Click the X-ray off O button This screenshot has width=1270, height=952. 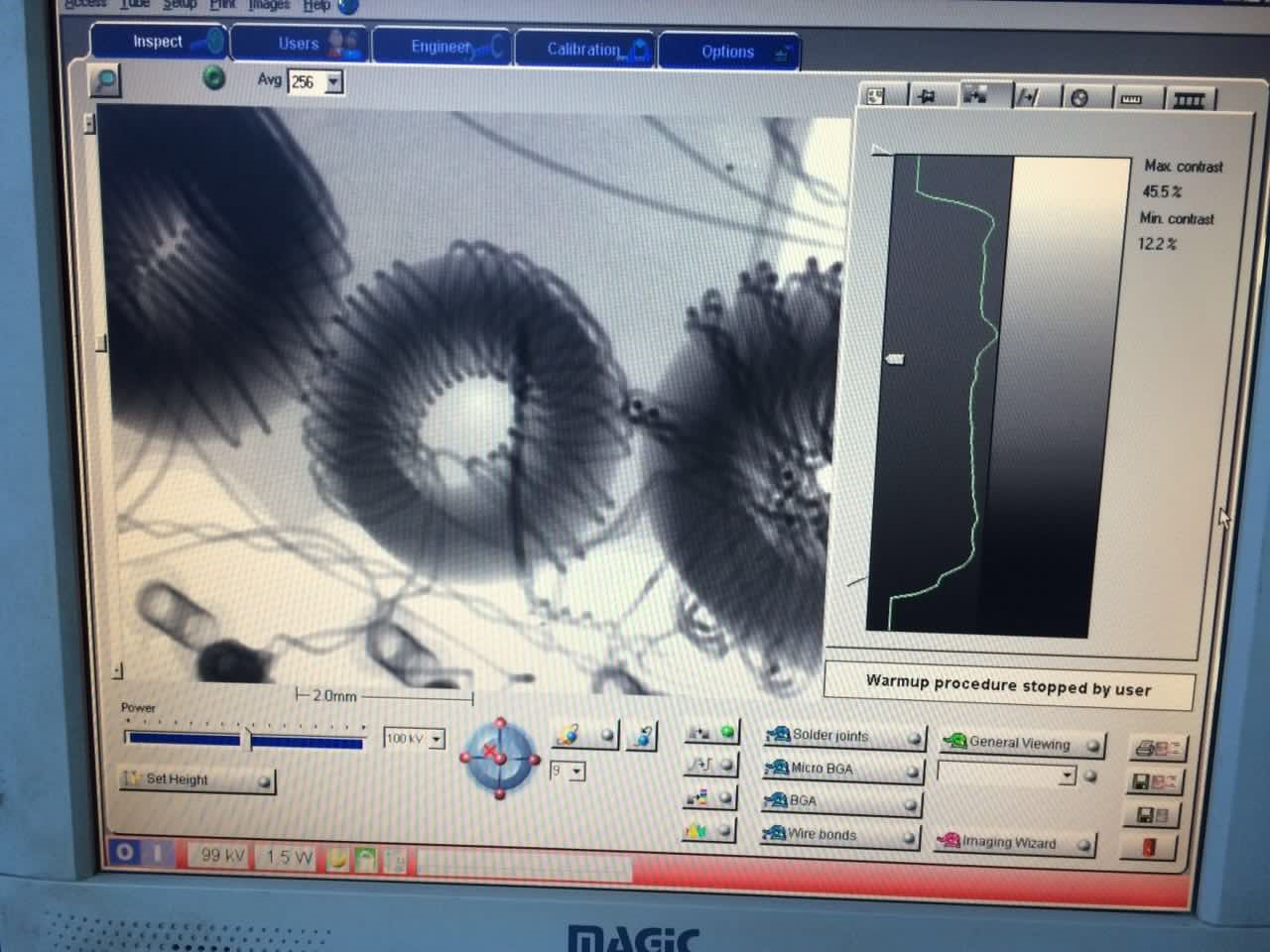125,852
